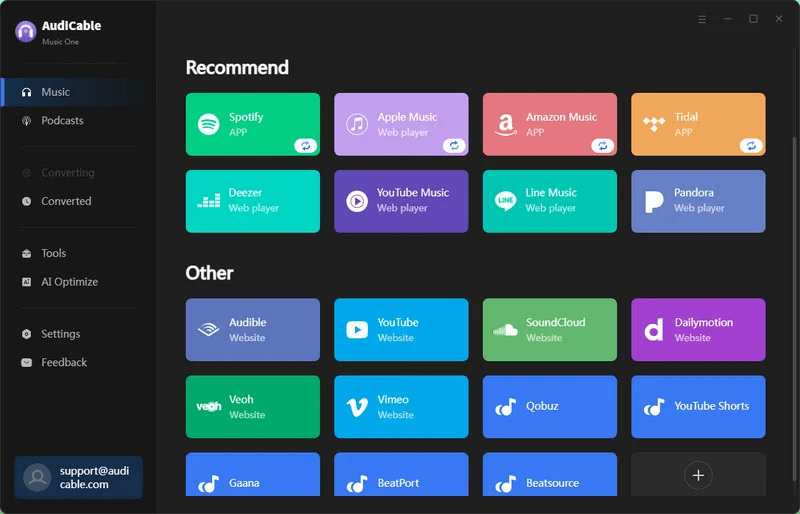Click the AI icon beside AI Optimize

[x=27, y=282]
